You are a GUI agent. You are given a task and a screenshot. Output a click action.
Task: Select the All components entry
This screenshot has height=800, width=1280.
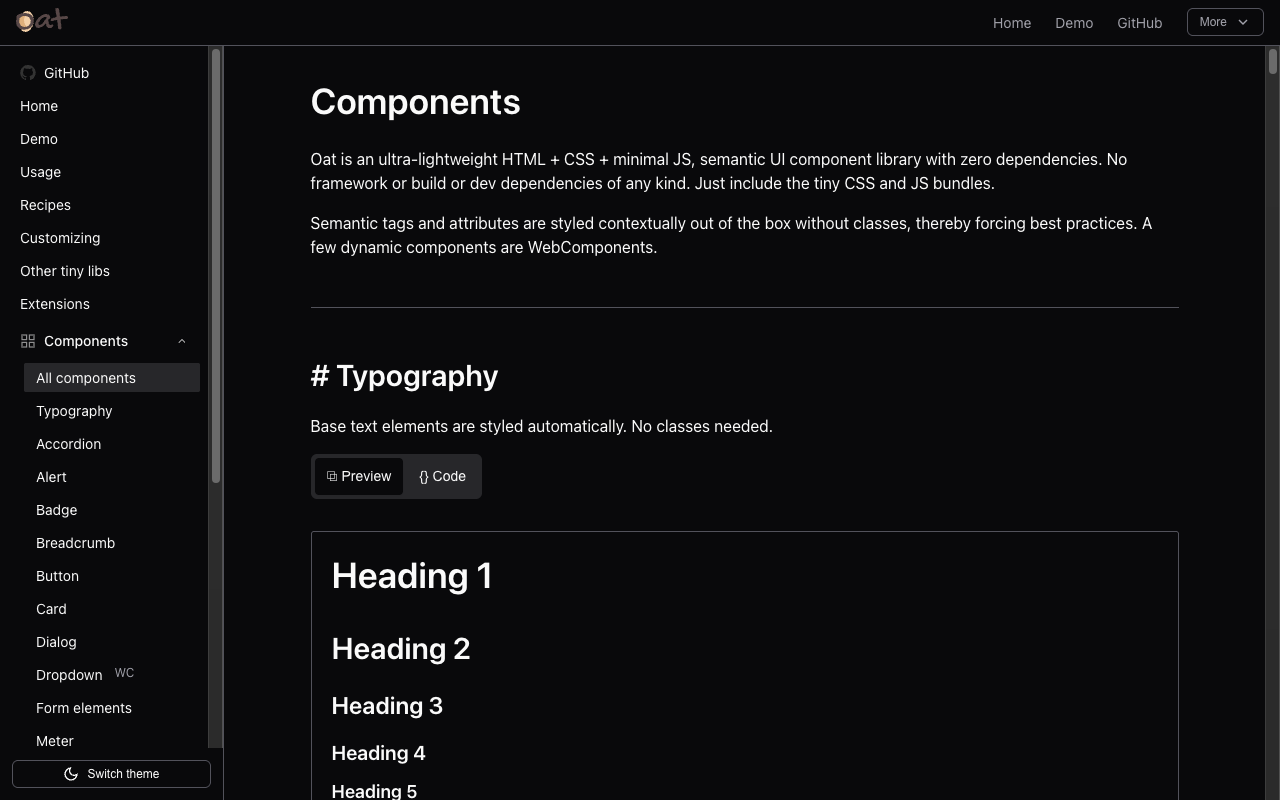tap(86, 377)
